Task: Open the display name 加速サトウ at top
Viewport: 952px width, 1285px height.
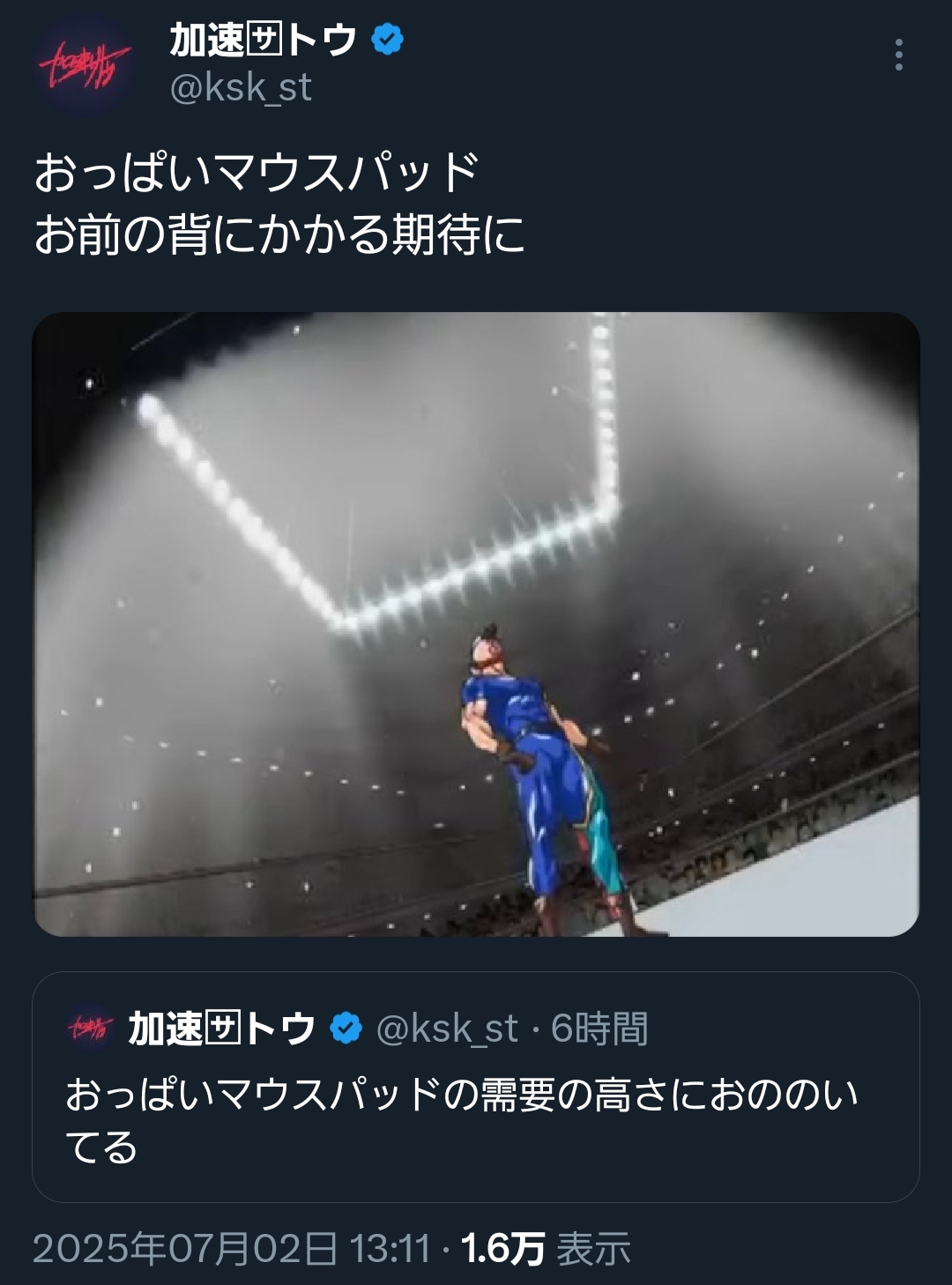Action: tap(264, 41)
